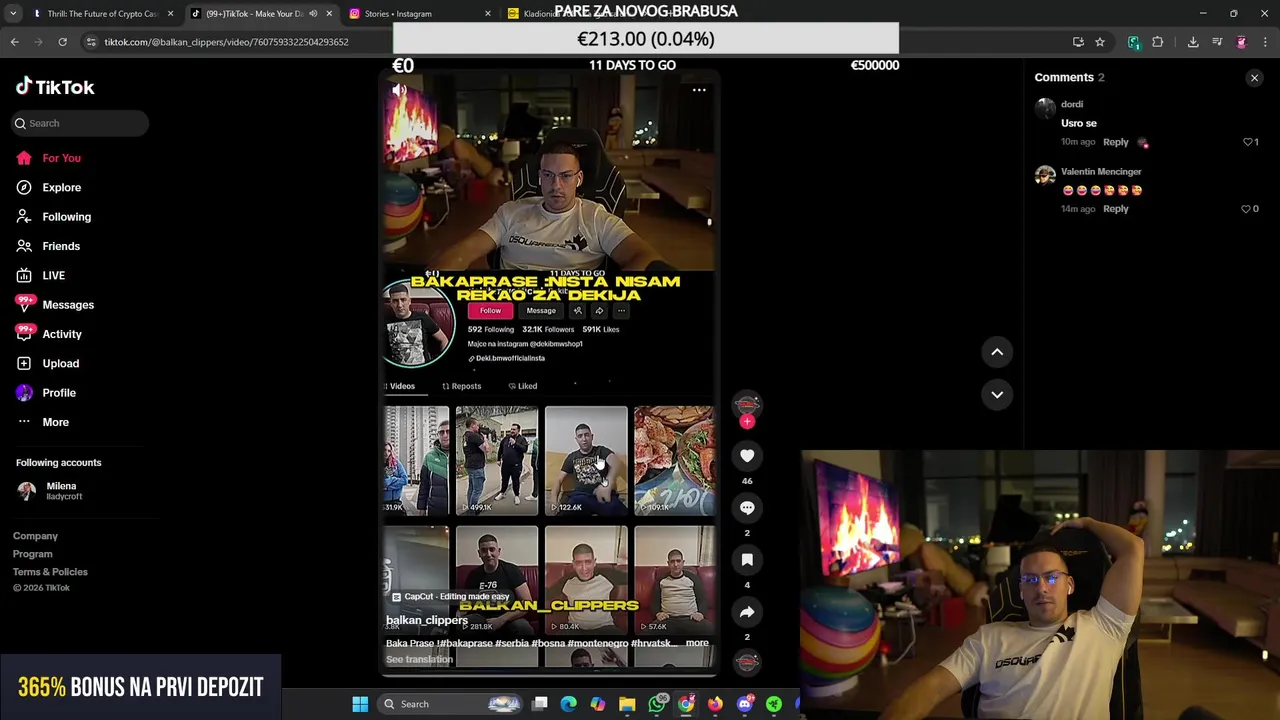
Task: Open Microsoft Edge from taskbar
Action: 569,704
